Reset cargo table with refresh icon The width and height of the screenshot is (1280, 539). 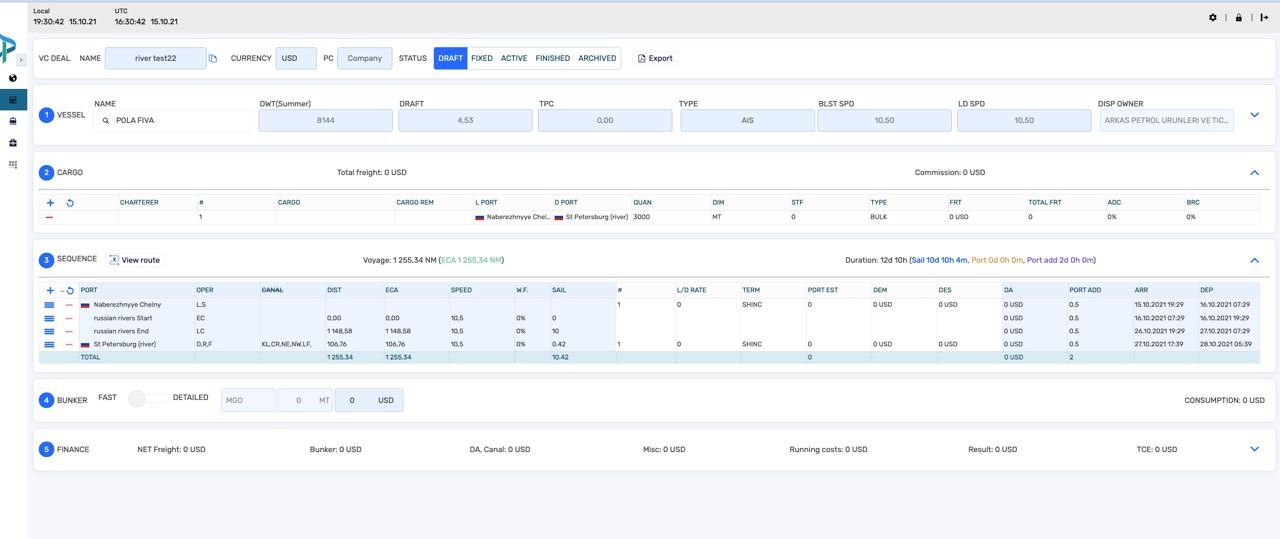[x=70, y=203]
